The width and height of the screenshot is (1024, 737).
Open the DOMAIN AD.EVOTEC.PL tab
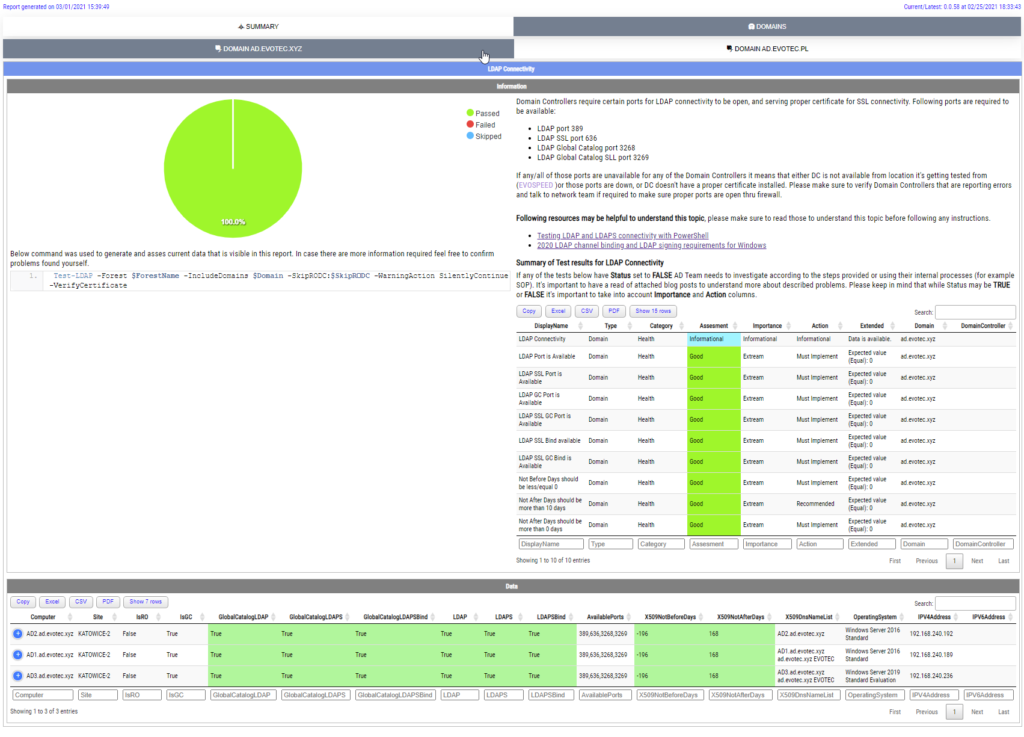pyautogui.click(x=768, y=47)
